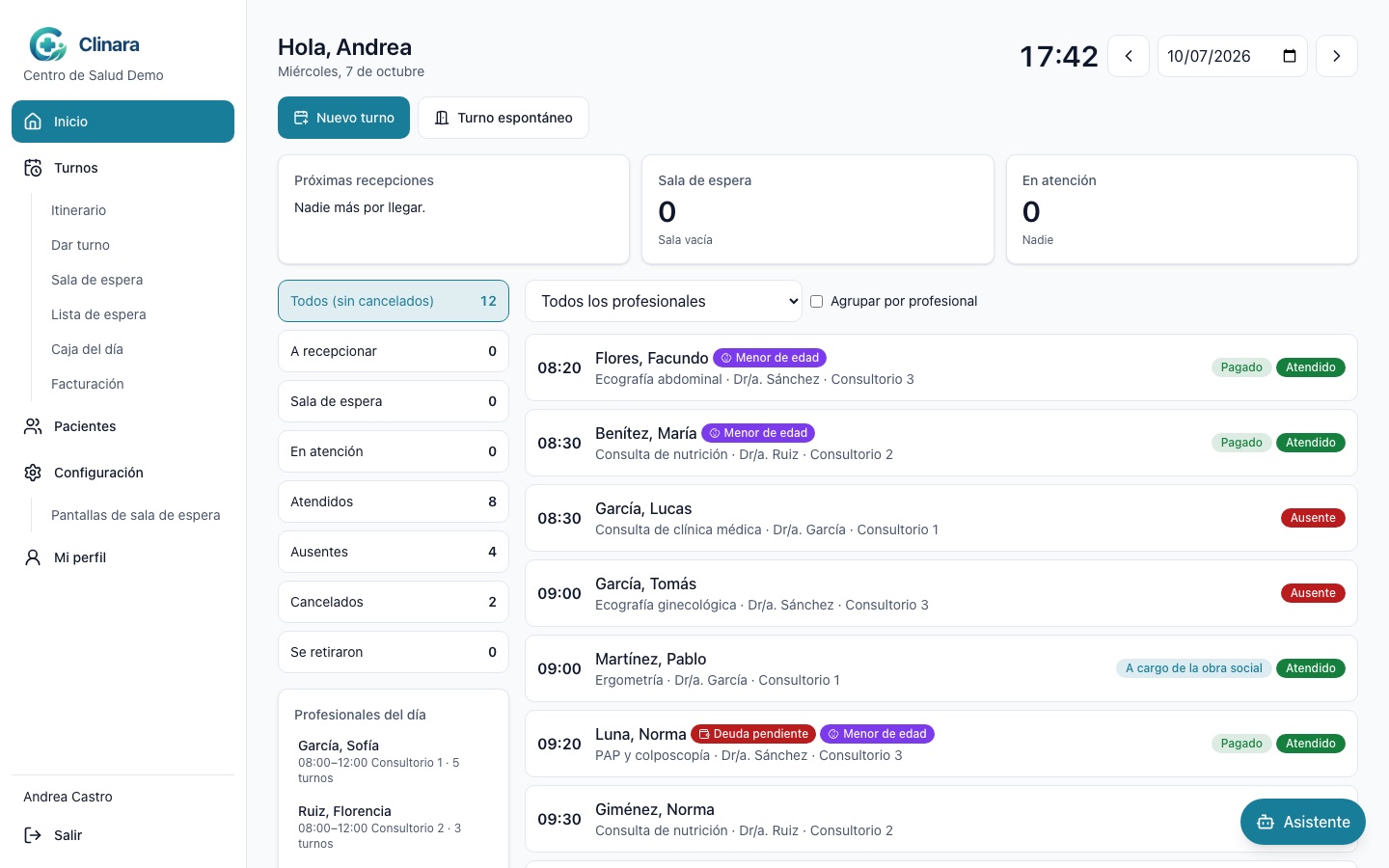1389x868 pixels.
Task: Open the Todos los profesionales dropdown
Action: coord(664,301)
